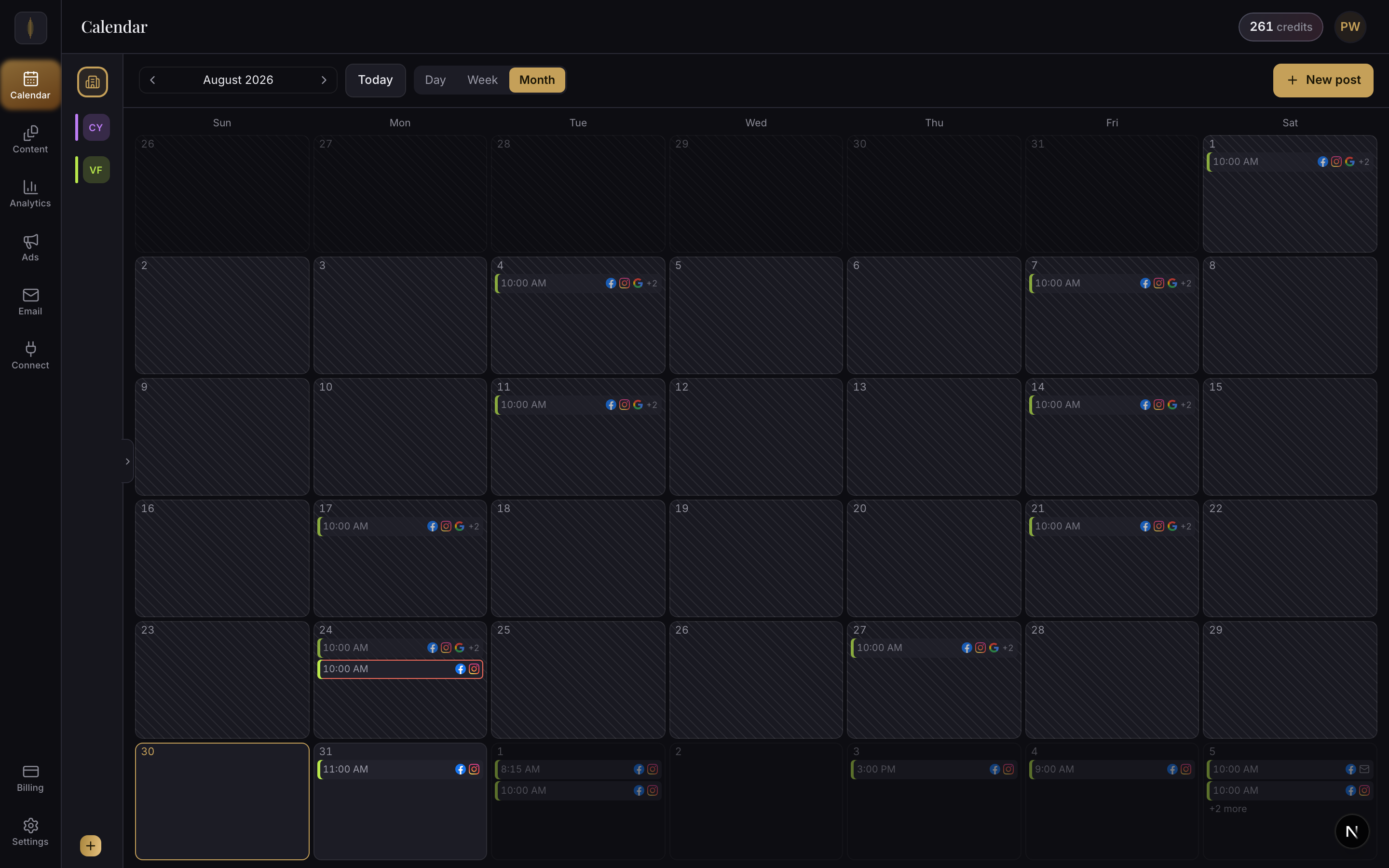Switch to Day view
The image size is (1389, 868).
435,80
